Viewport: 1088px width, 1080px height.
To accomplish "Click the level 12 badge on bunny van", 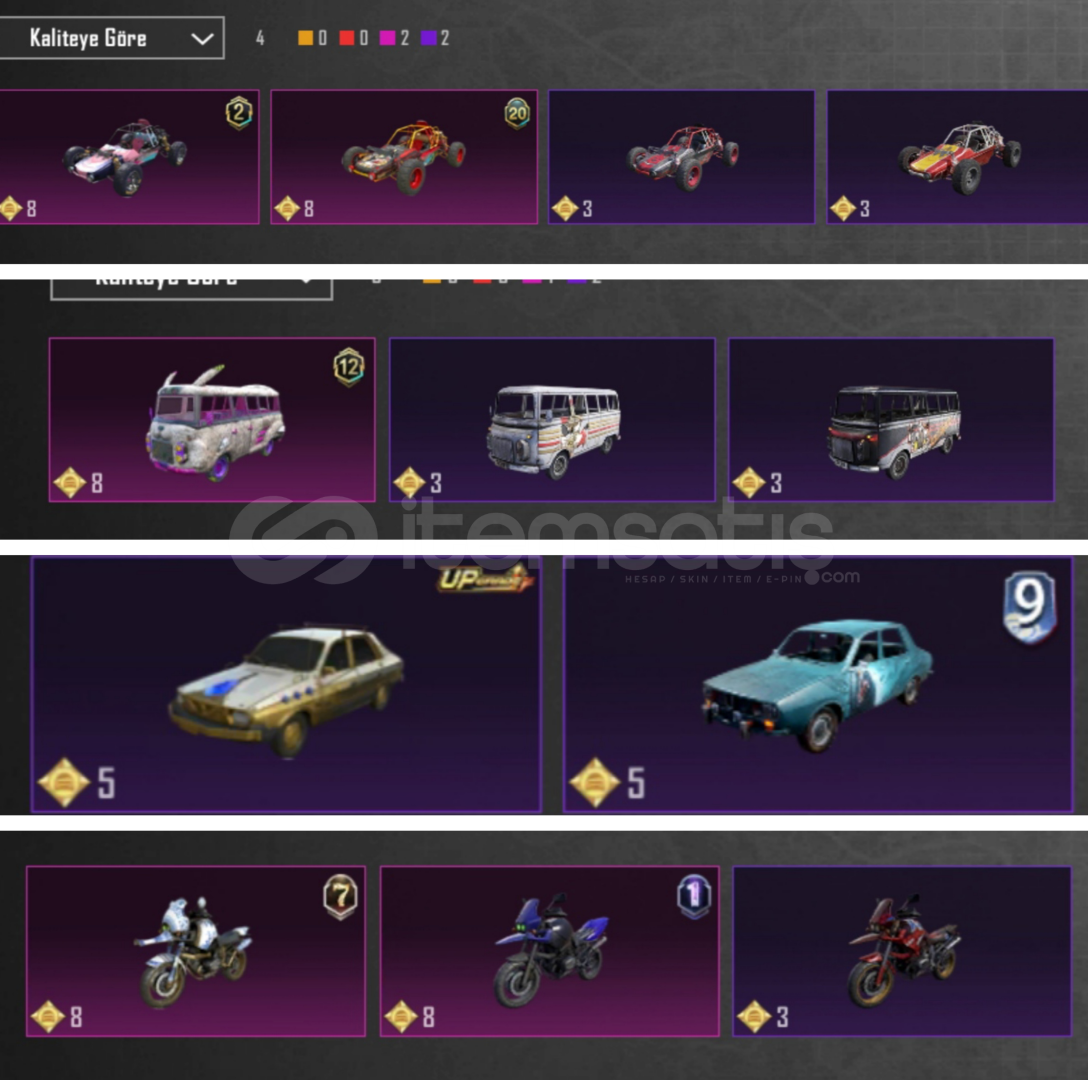I will pyautogui.click(x=348, y=366).
